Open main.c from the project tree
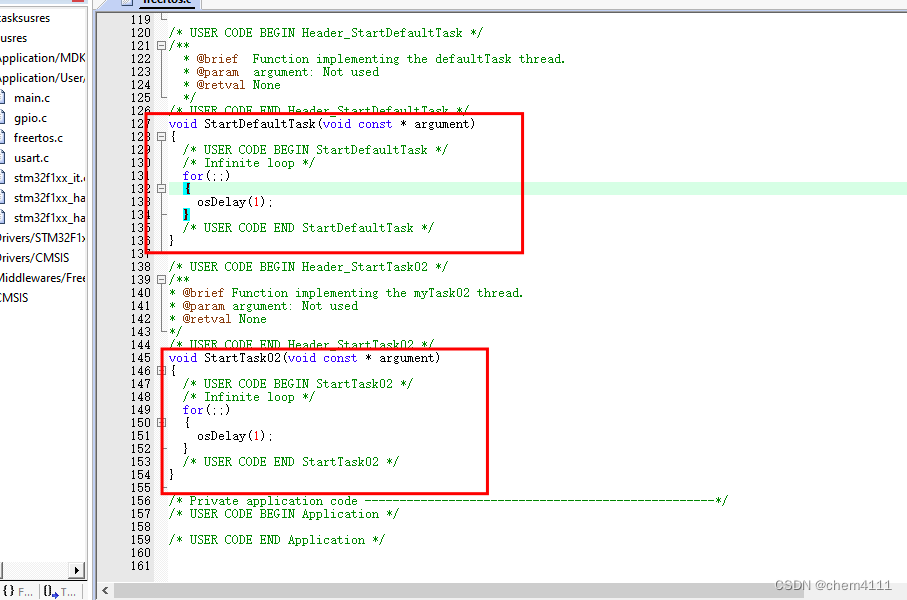The width and height of the screenshot is (907, 600). (32, 98)
